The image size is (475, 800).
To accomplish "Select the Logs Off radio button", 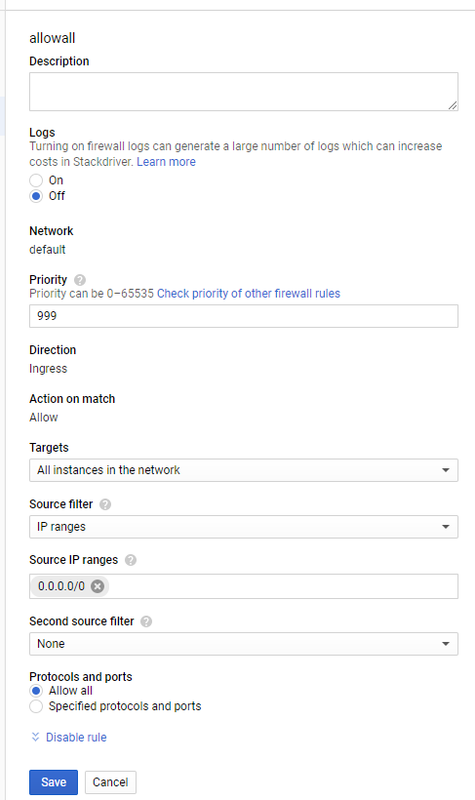I will pyautogui.click(x=36, y=196).
